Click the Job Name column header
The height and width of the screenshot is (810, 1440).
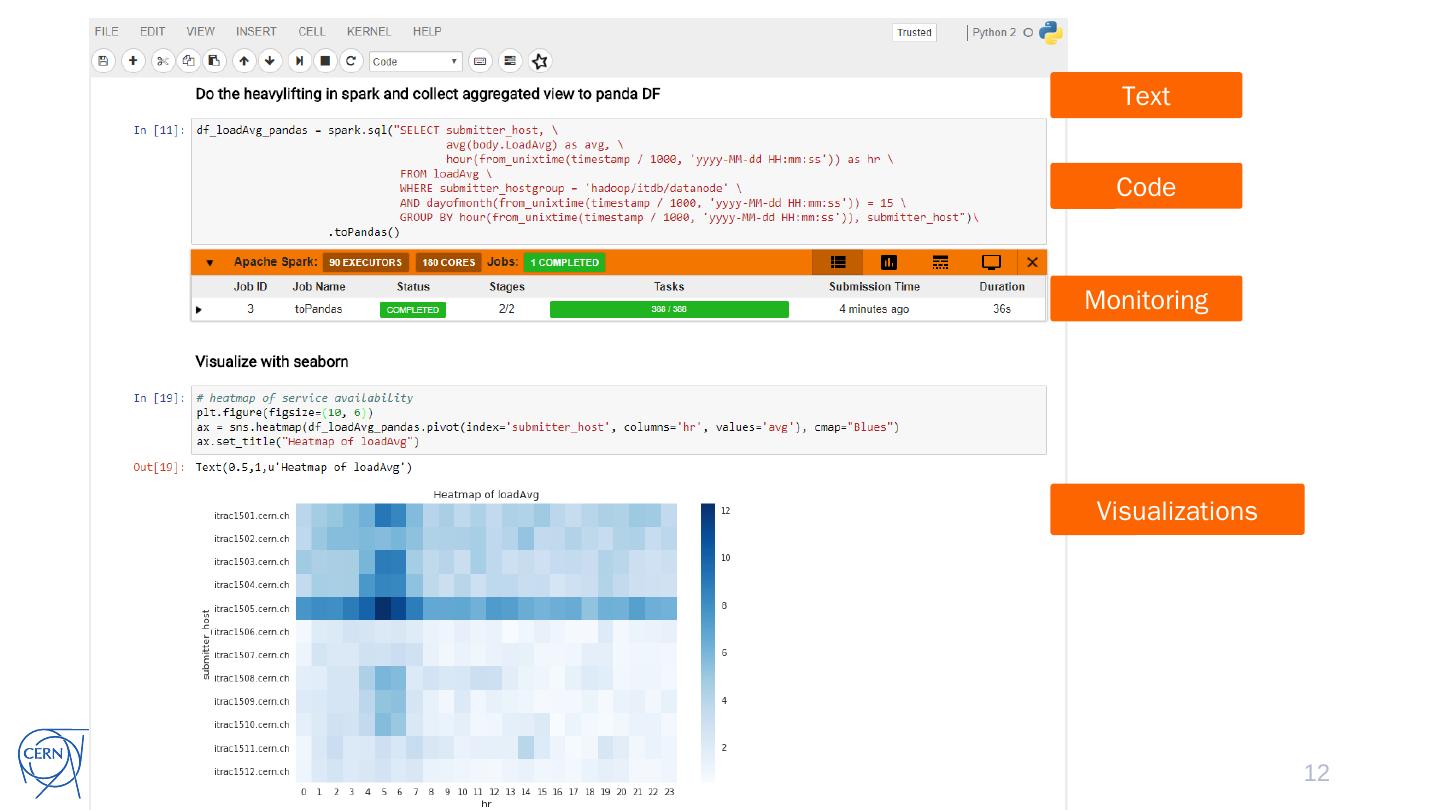tap(319, 287)
